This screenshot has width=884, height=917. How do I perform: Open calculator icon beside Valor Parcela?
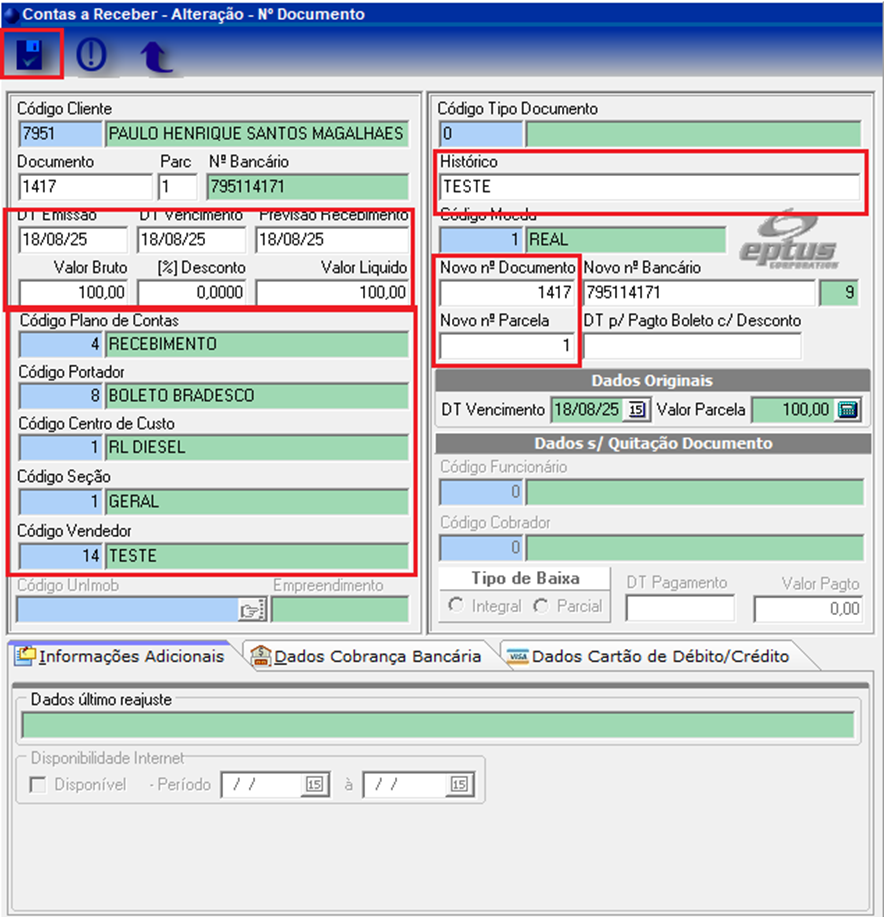(x=847, y=410)
